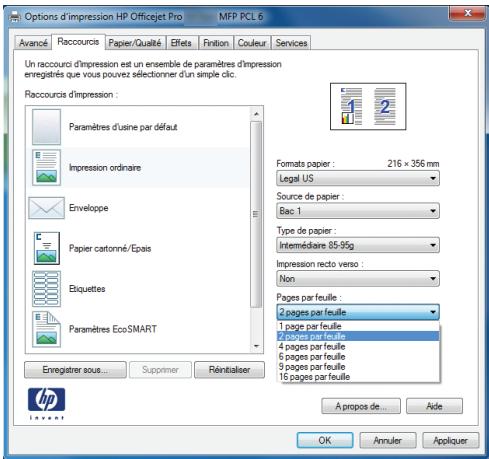Image resolution: width=489 pixels, height=459 pixels.
Task: Select Papier cartonné/Epais label
Action: click(x=110, y=248)
